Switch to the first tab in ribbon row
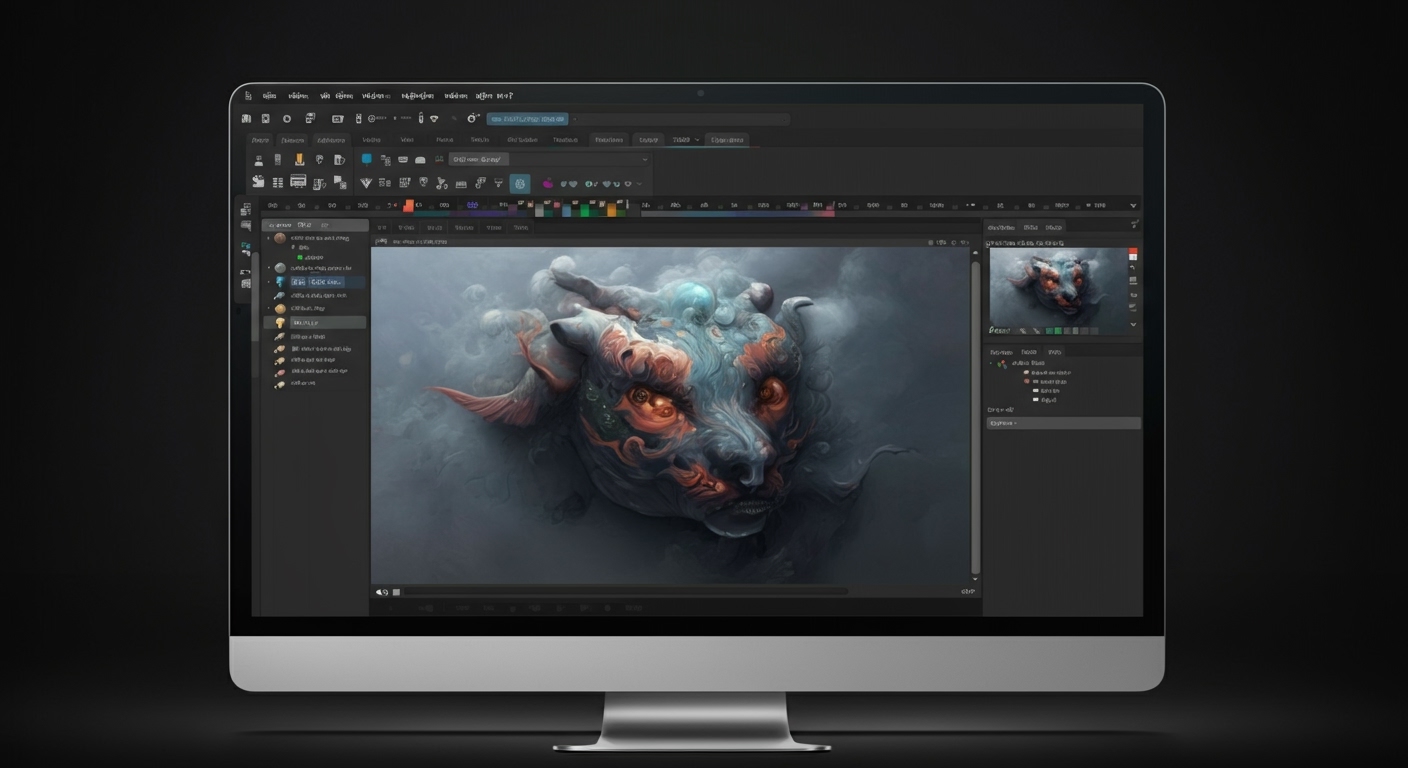 point(260,140)
